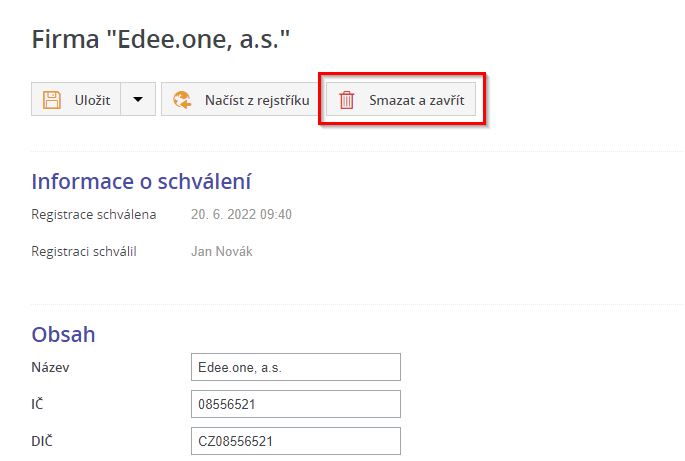Click the Registraci schválil label

point(84,251)
